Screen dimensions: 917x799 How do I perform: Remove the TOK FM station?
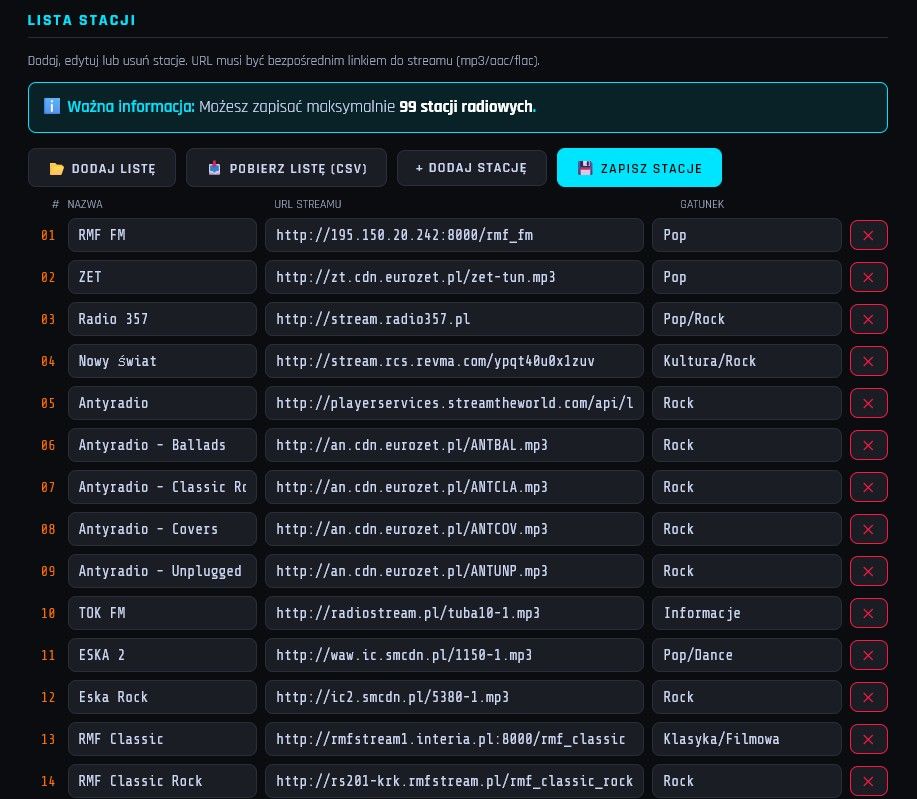click(x=868, y=614)
